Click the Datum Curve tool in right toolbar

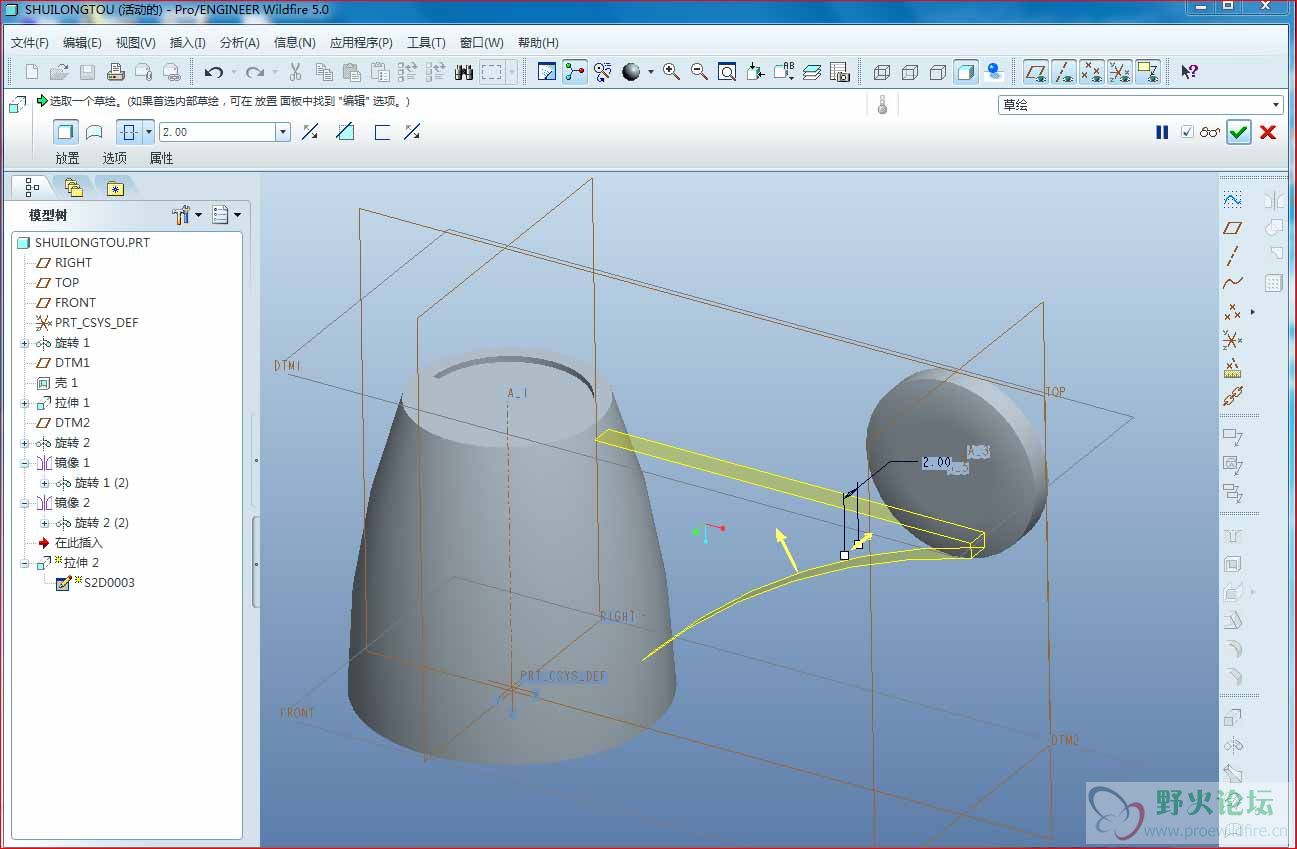coord(1233,284)
